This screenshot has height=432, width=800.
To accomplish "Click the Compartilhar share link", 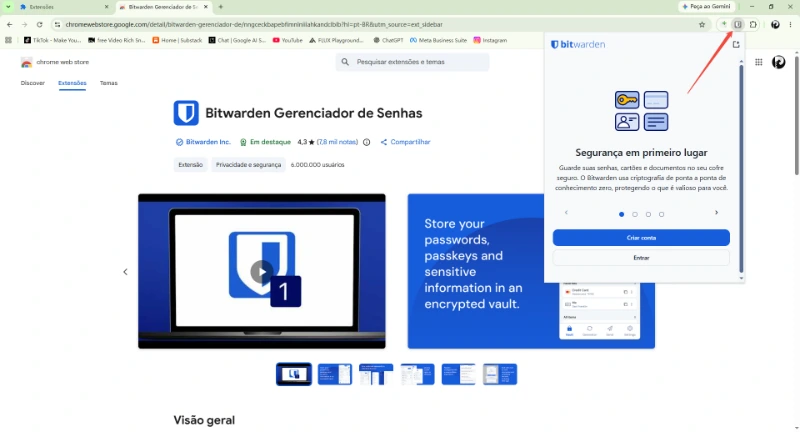I will [x=406, y=142].
